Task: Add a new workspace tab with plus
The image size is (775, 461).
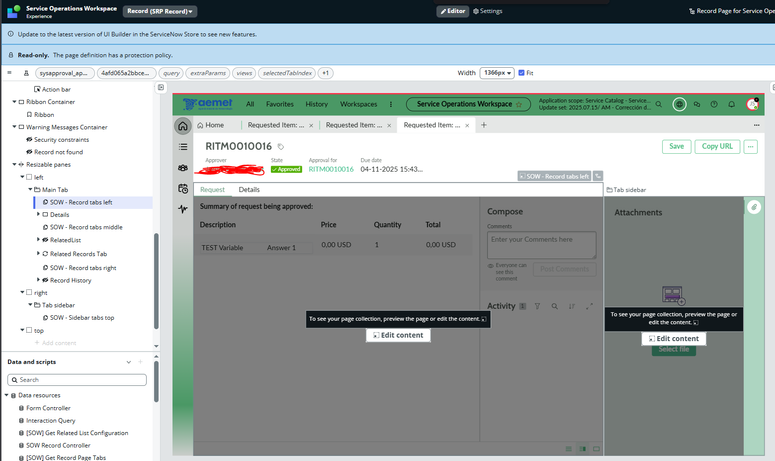Action: click(x=484, y=125)
